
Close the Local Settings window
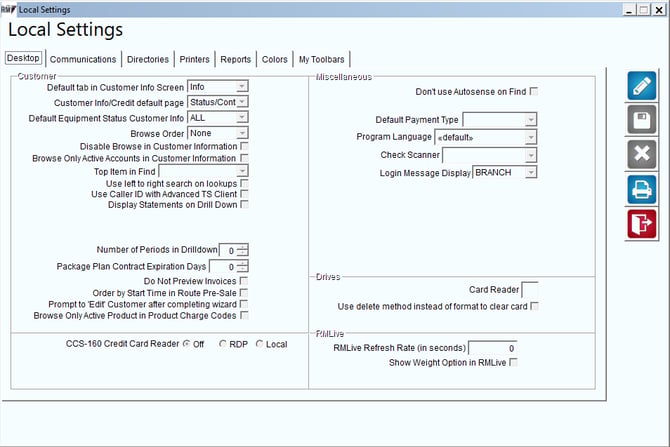point(659,10)
